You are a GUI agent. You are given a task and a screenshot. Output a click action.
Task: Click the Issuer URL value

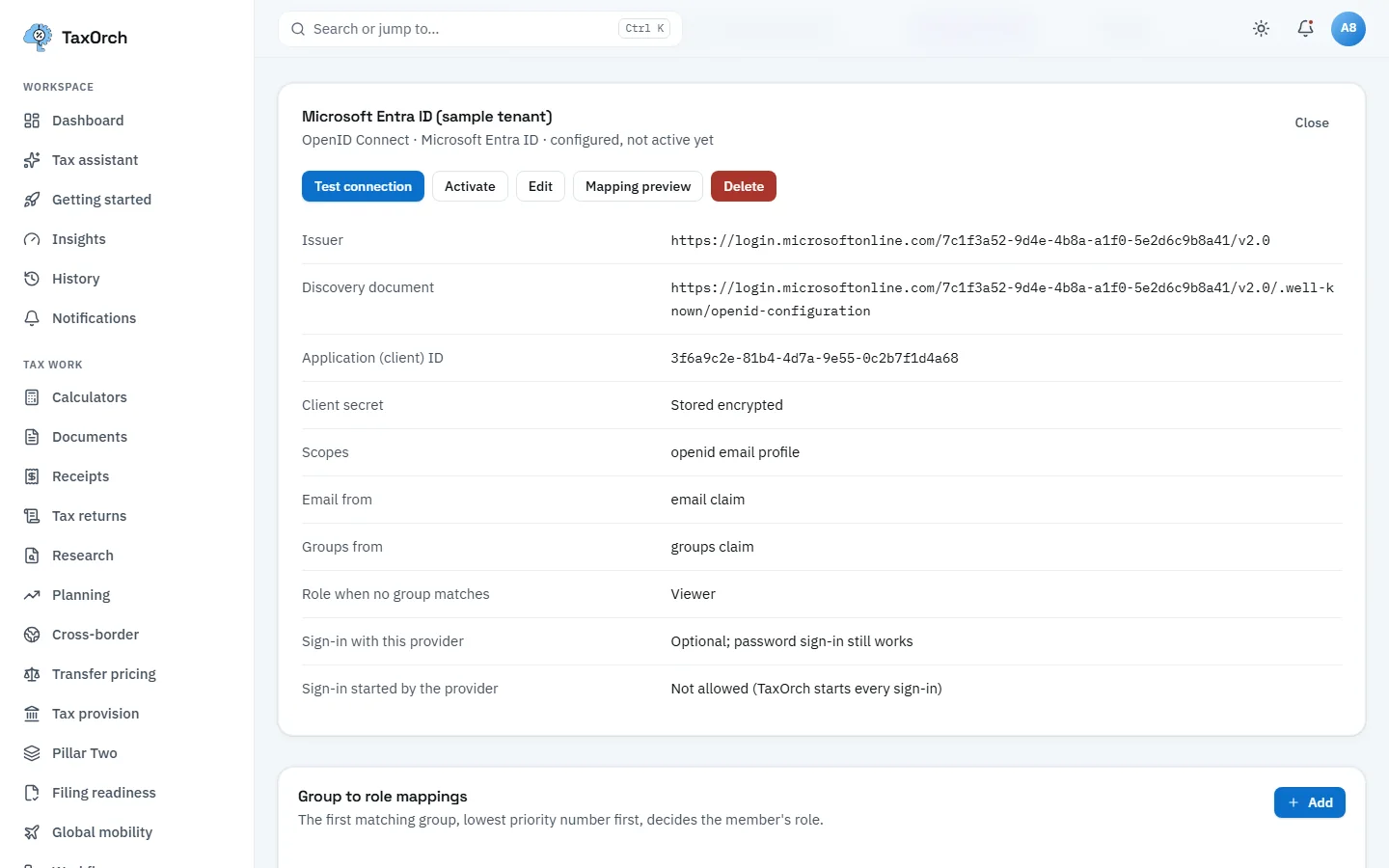tap(970, 240)
